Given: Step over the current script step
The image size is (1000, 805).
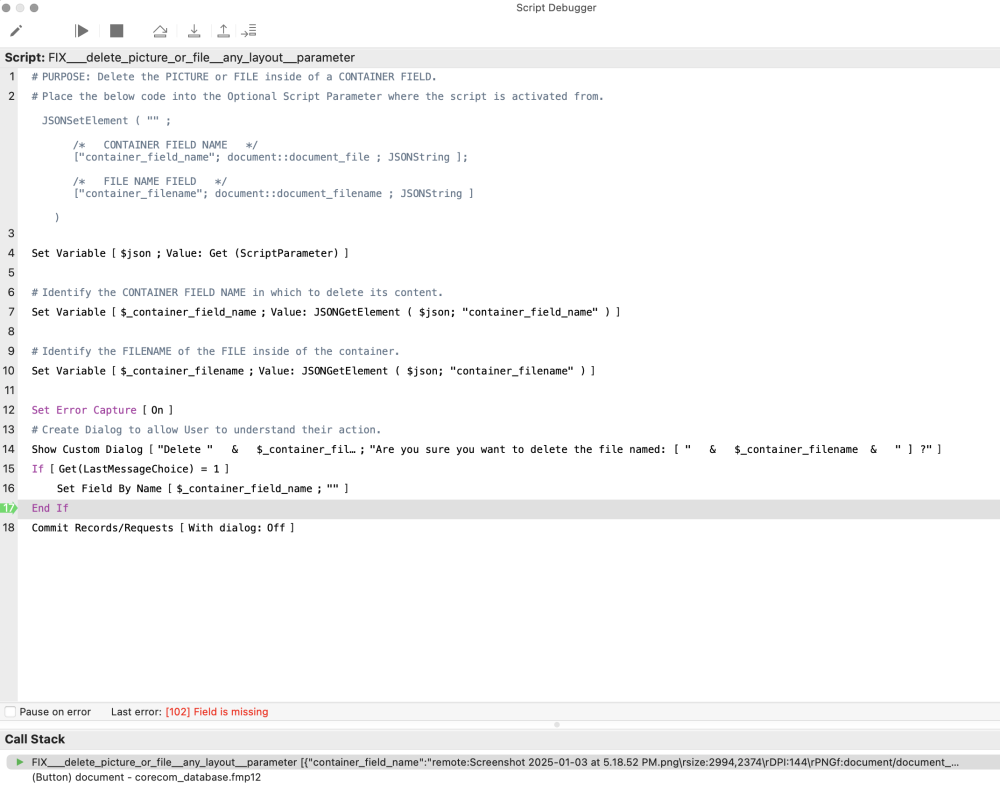Looking at the screenshot, I should [x=159, y=31].
